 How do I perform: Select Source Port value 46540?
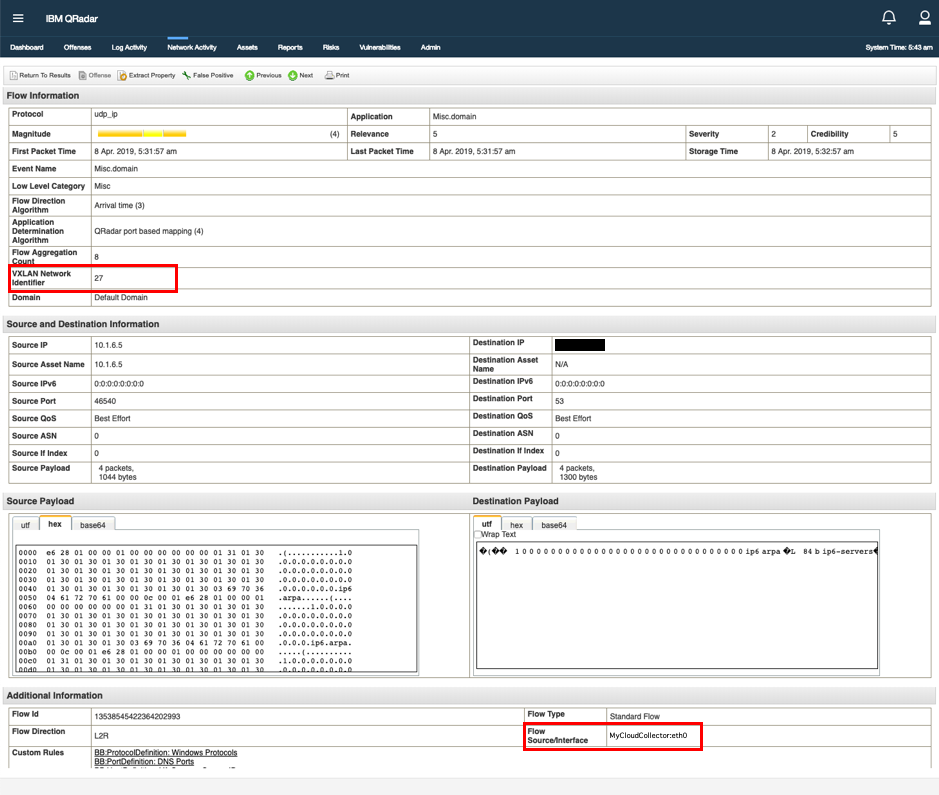pyautogui.click(x=105, y=401)
